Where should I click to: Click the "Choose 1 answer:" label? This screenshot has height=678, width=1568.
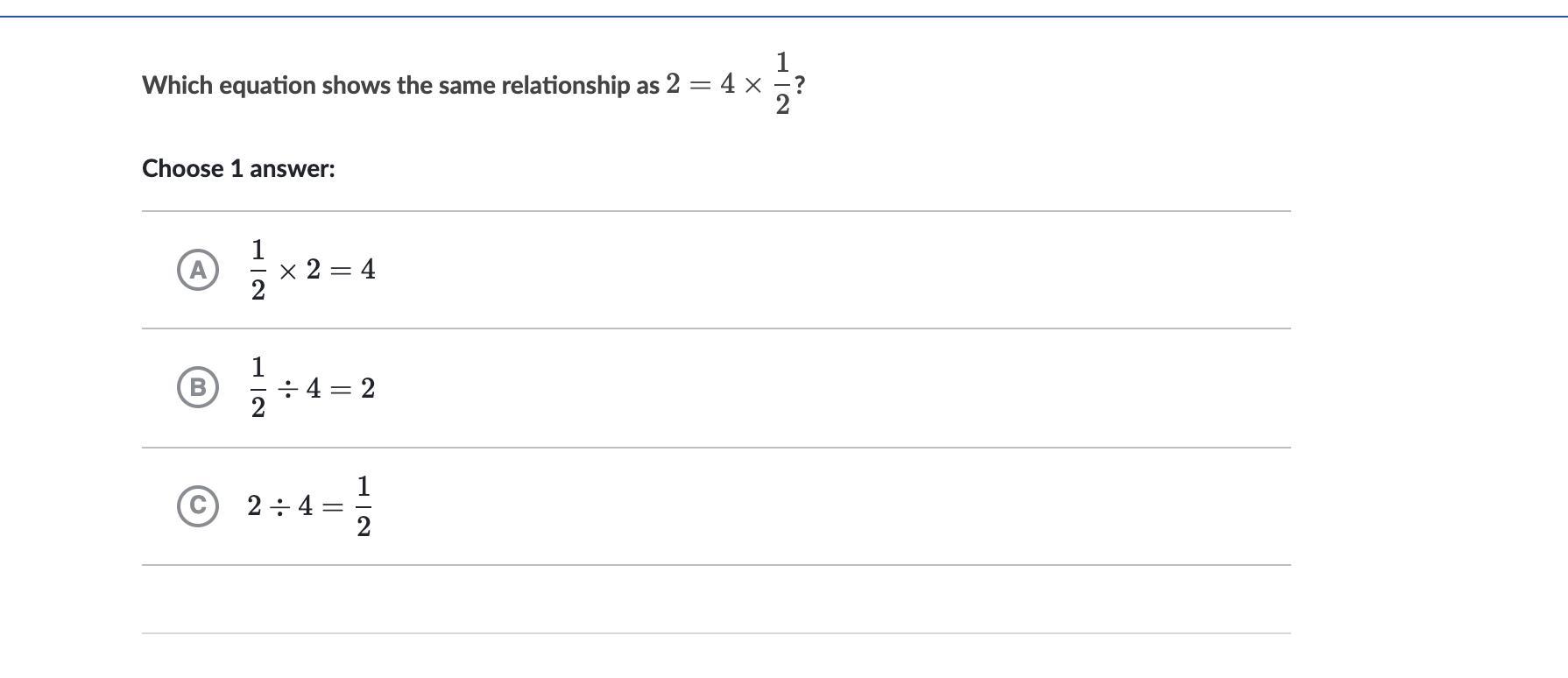[x=238, y=168]
